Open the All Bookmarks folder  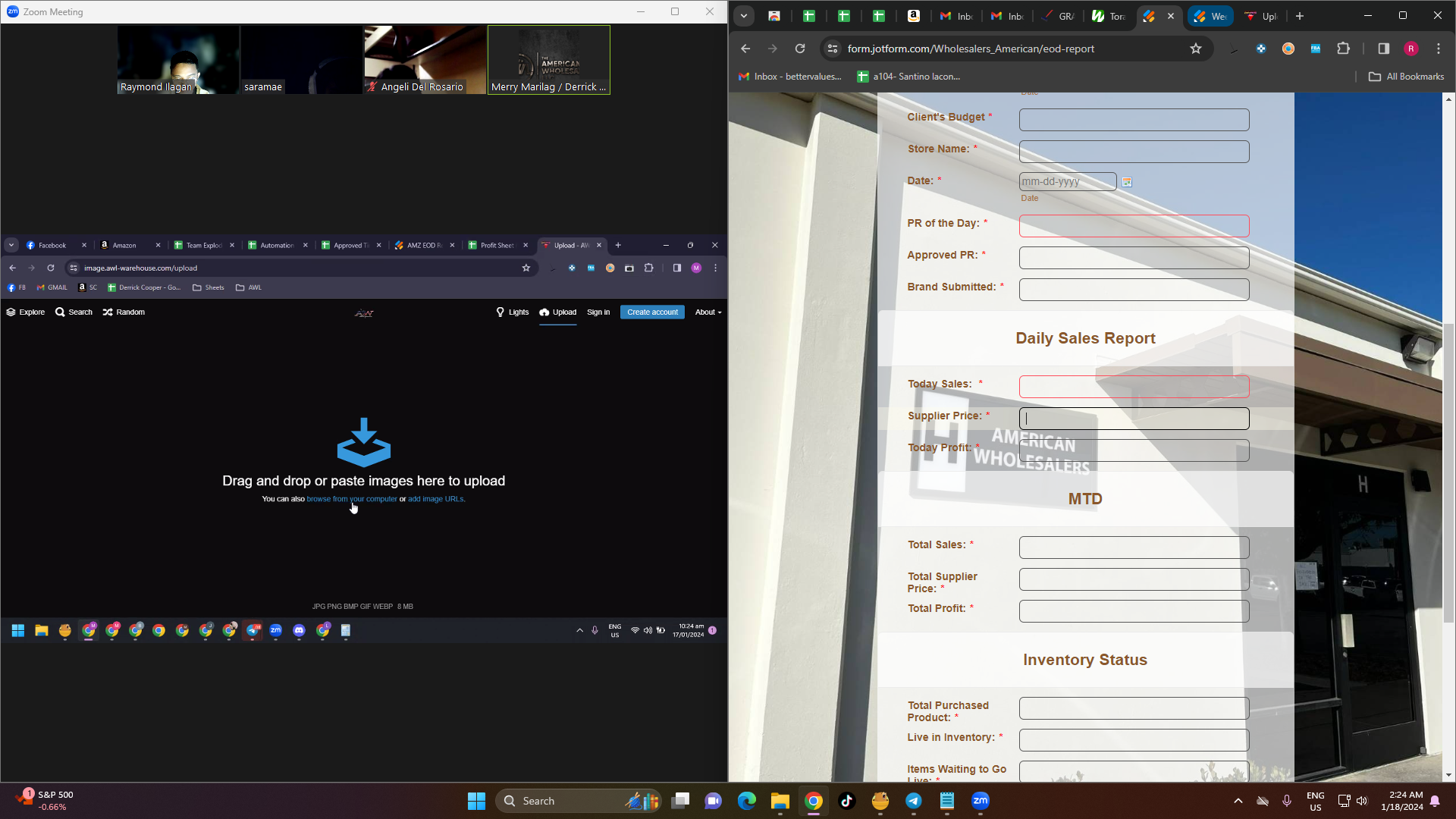(x=1407, y=77)
